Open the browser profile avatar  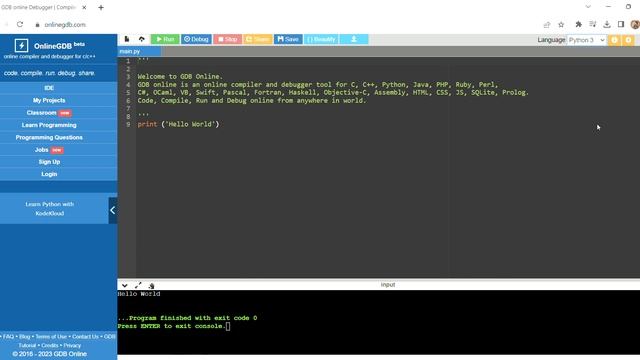pyautogui.click(x=635, y=24)
